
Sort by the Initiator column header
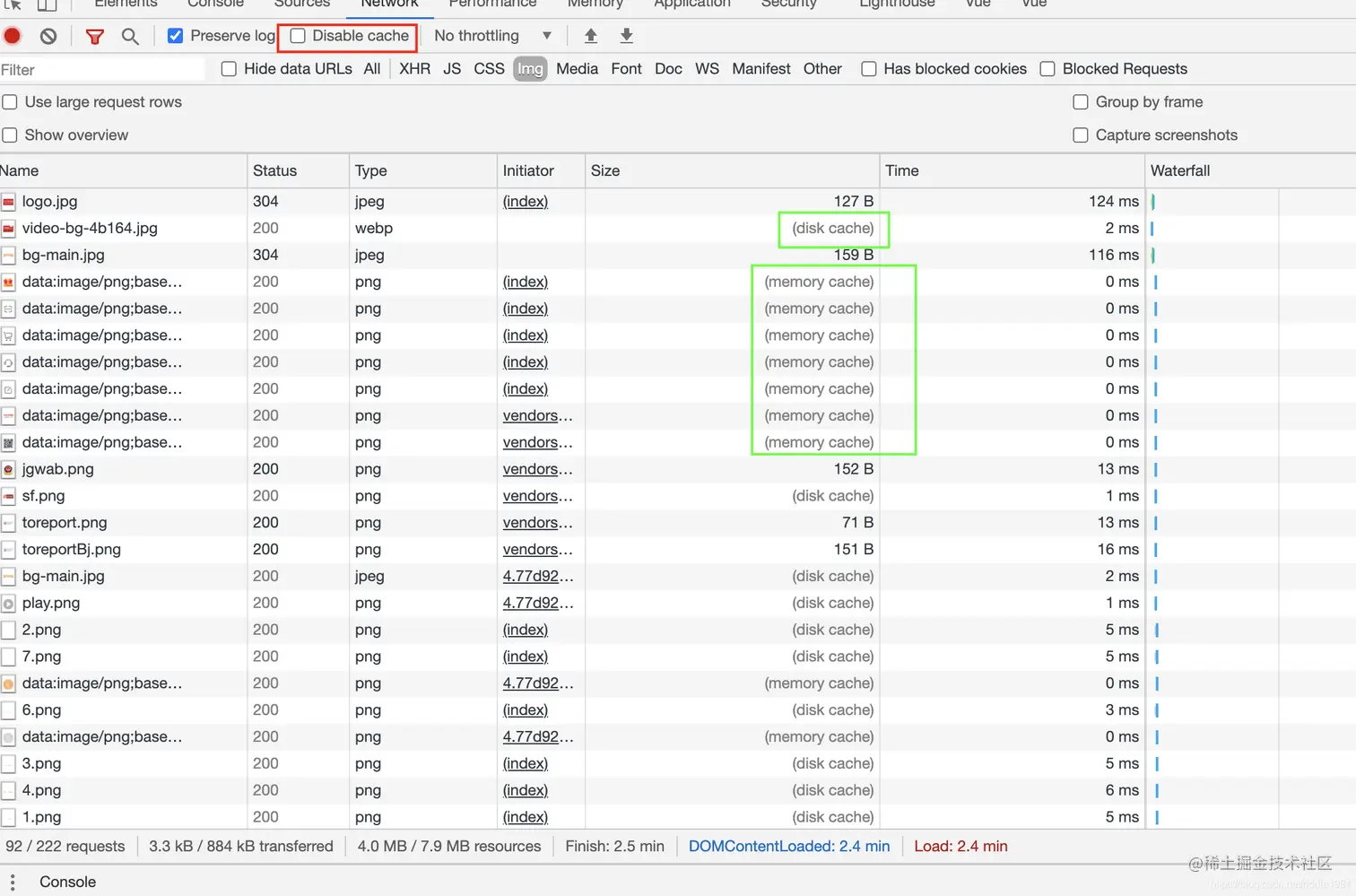point(541,171)
